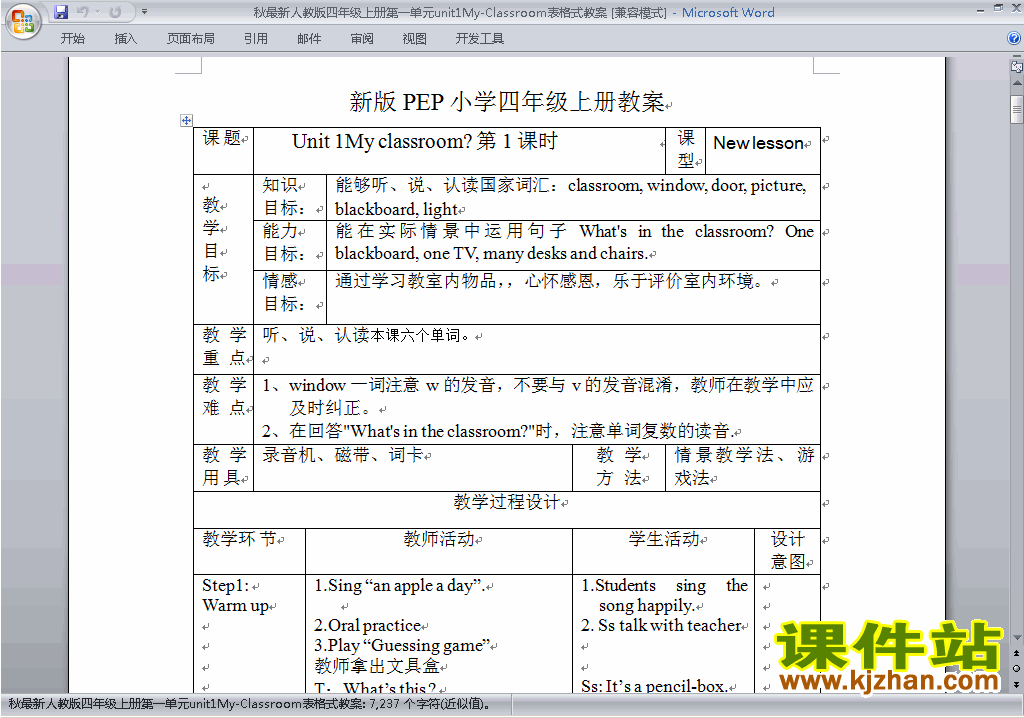1024x718 pixels.
Task: Open Select Browse Object circle button
Action: (1017, 668)
